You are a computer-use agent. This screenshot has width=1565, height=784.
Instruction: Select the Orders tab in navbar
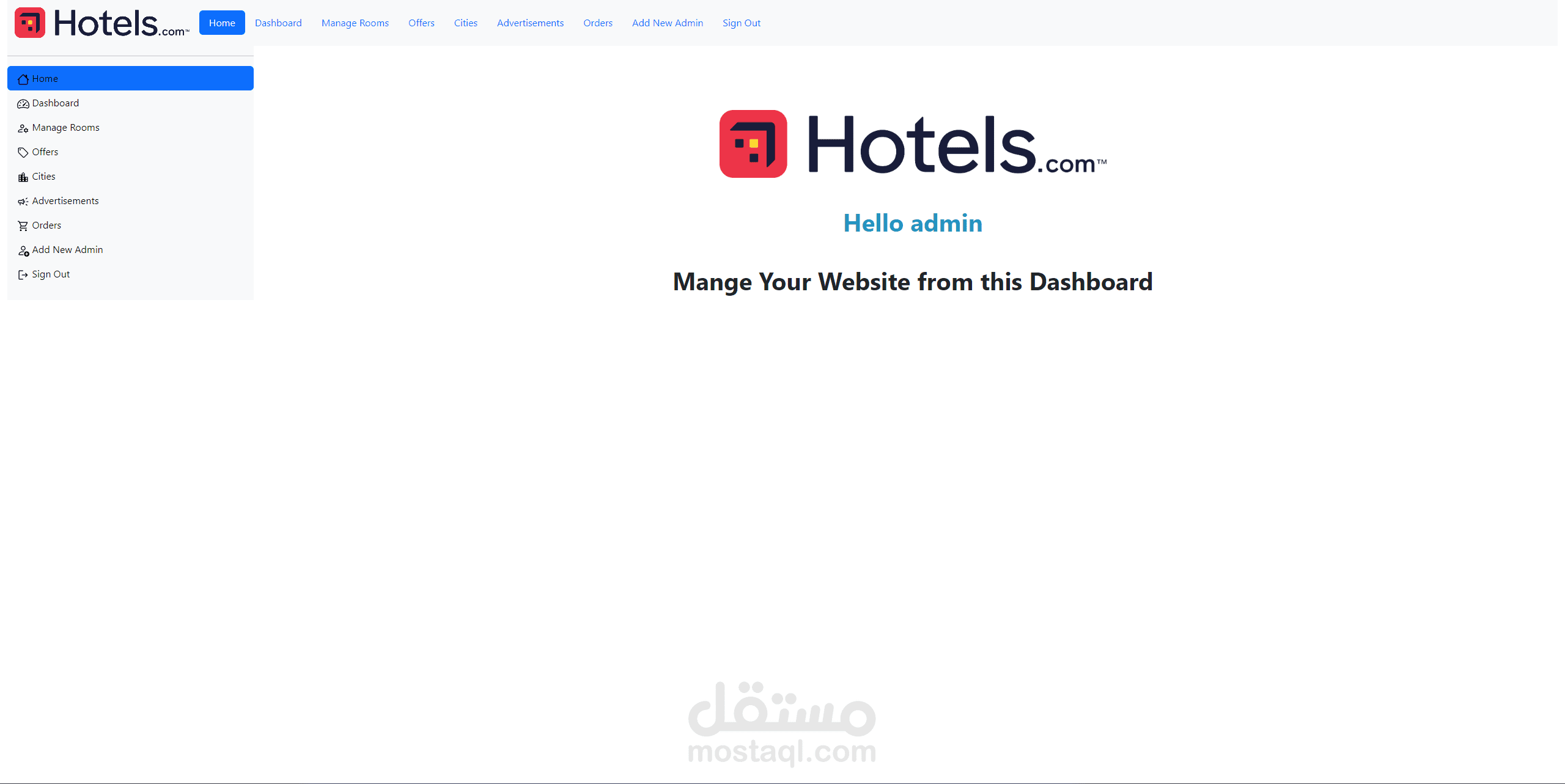click(x=597, y=22)
